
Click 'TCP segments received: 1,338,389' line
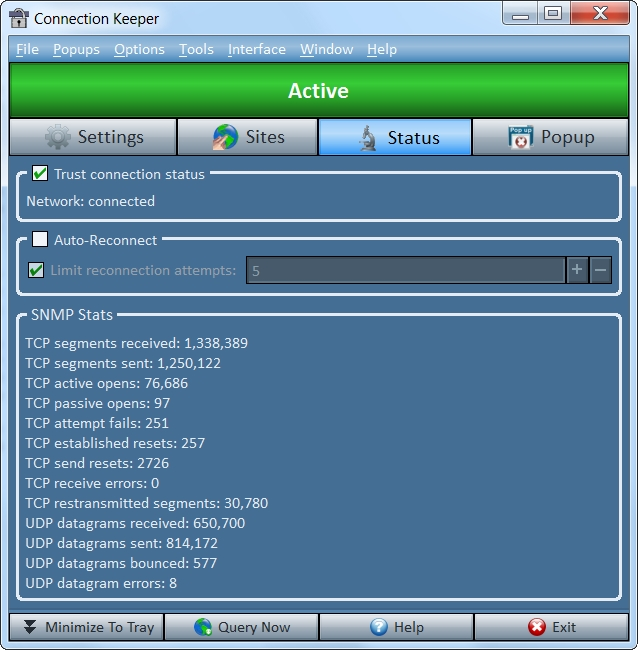pyautogui.click(x=136, y=343)
